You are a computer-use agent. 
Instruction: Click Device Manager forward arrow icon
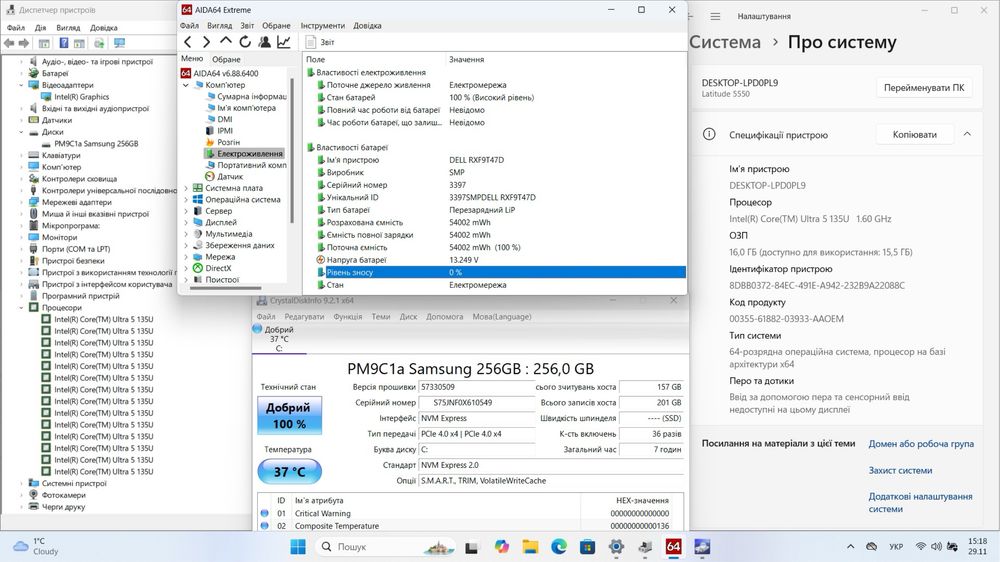point(24,43)
